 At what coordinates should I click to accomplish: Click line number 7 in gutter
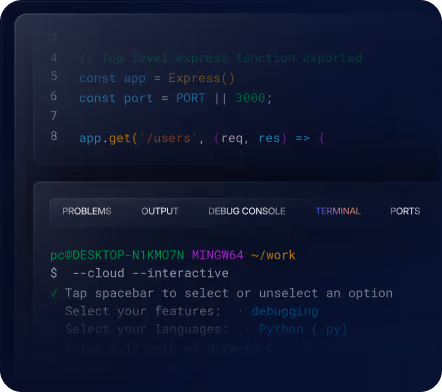tap(54, 116)
